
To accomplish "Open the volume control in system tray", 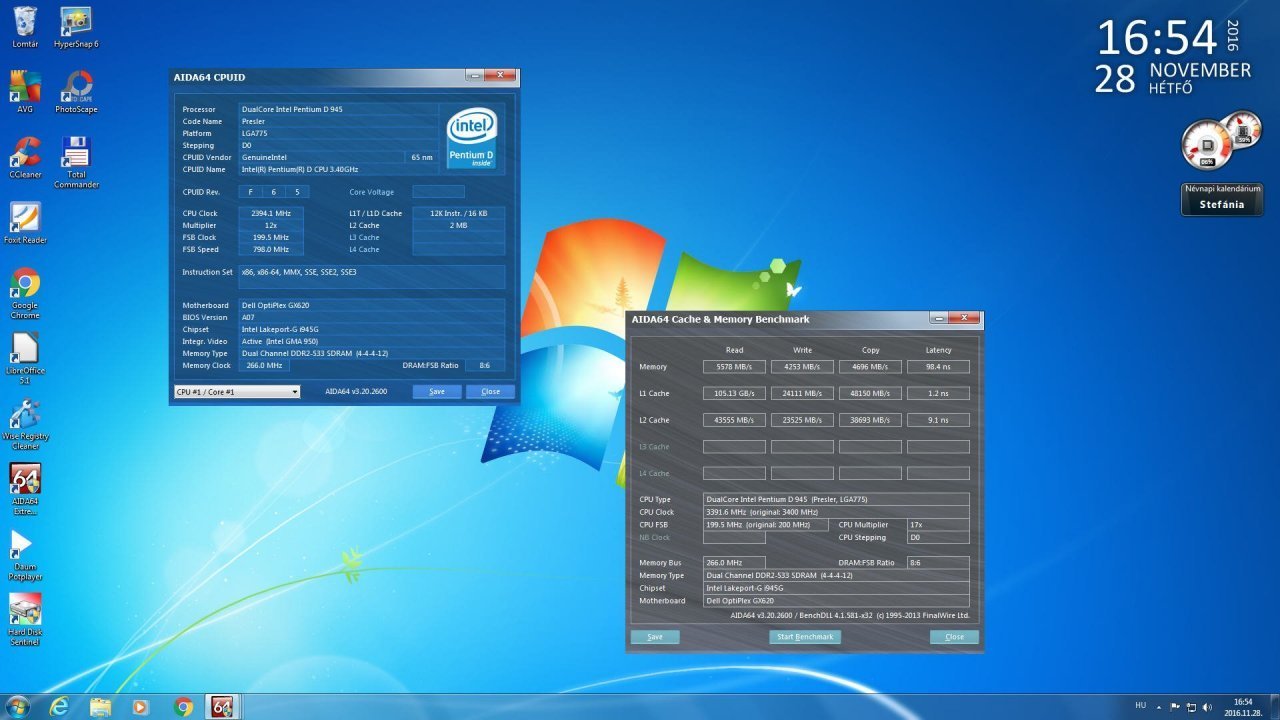I will (x=1207, y=707).
